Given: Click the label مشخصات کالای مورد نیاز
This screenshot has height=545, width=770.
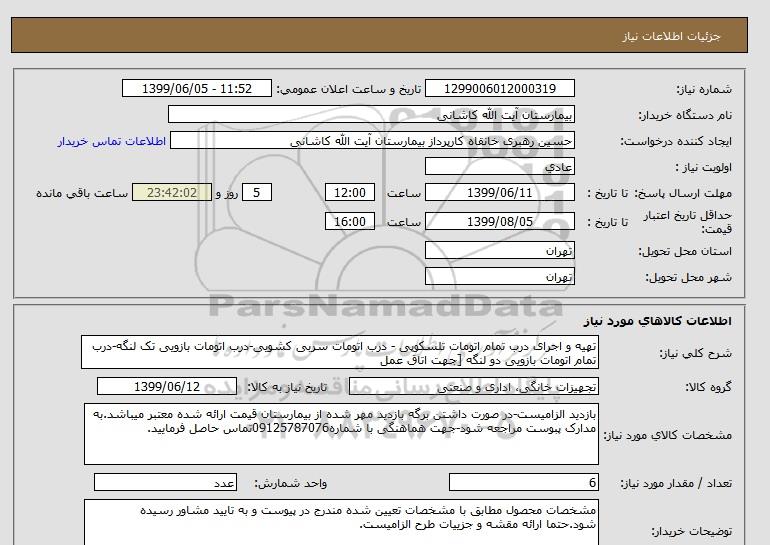Looking at the screenshot, I should pyautogui.click(x=667, y=435).
